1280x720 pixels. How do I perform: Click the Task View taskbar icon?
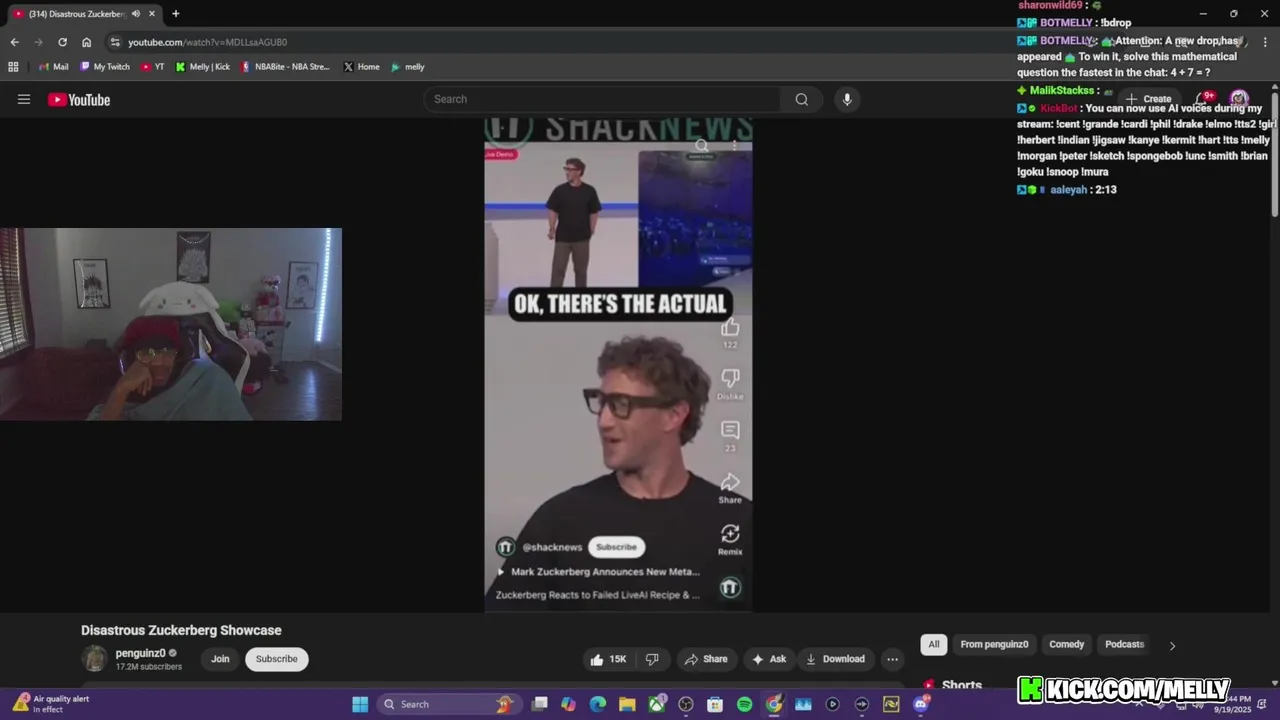pos(540,704)
